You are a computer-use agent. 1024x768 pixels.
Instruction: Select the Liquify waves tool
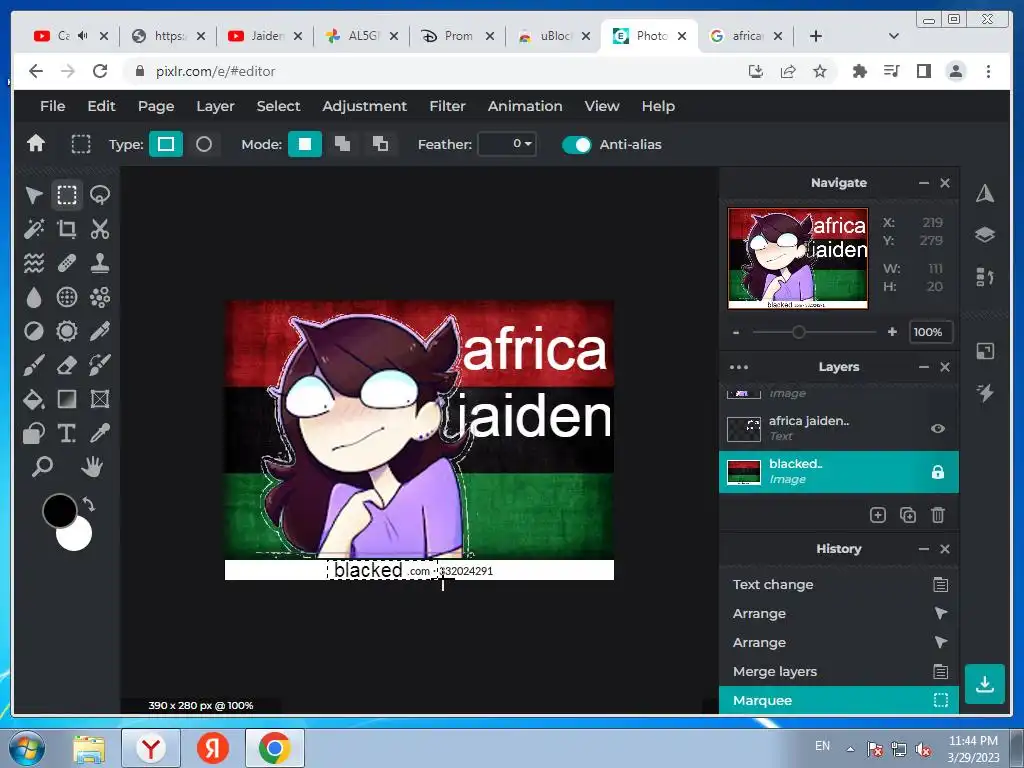pos(33,263)
